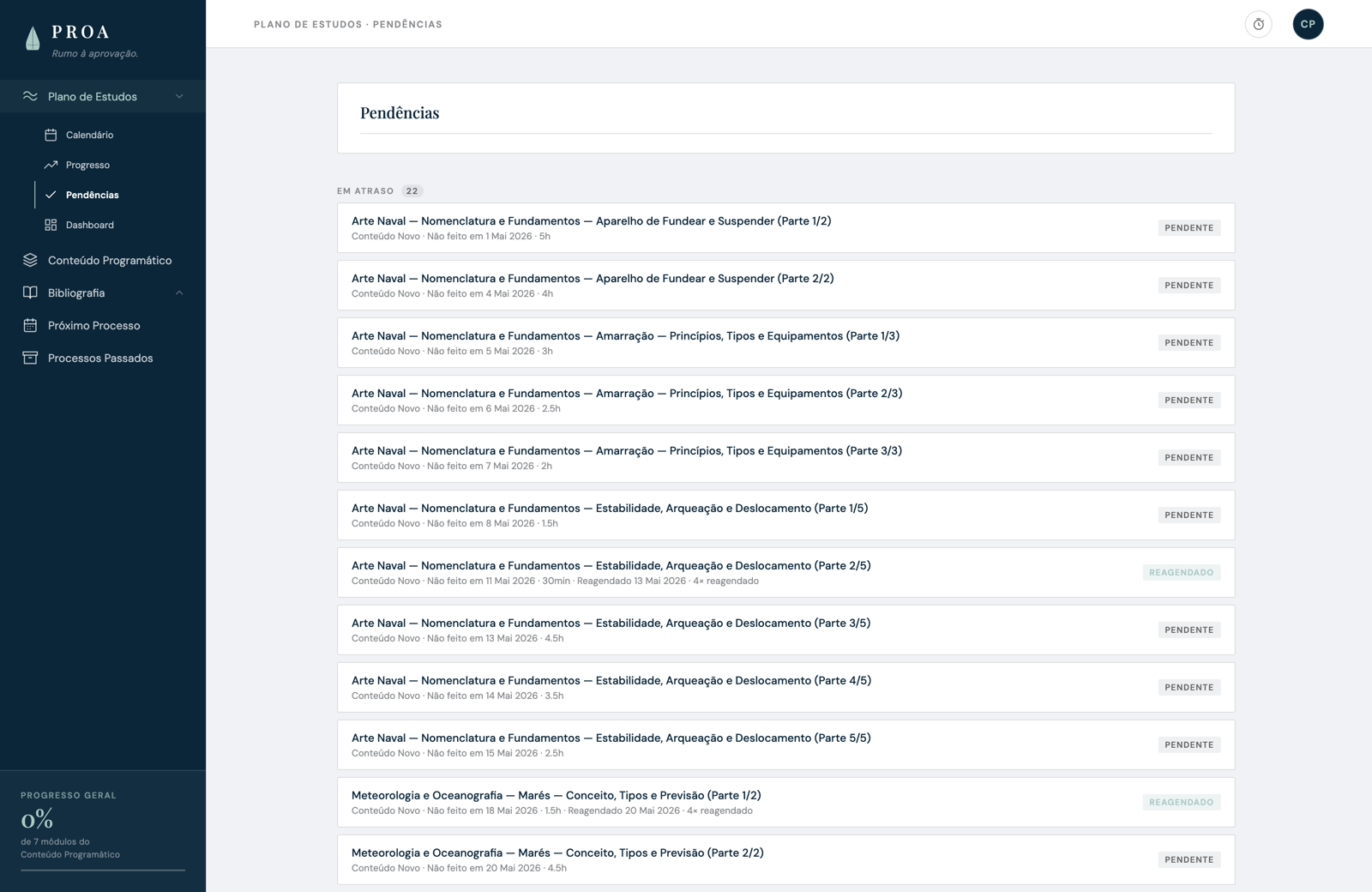This screenshot has width=1372, height=892.
Task: Click PENDENTE badge on Estabilidade Parte 1/5 row
Action: (1188, 515)
